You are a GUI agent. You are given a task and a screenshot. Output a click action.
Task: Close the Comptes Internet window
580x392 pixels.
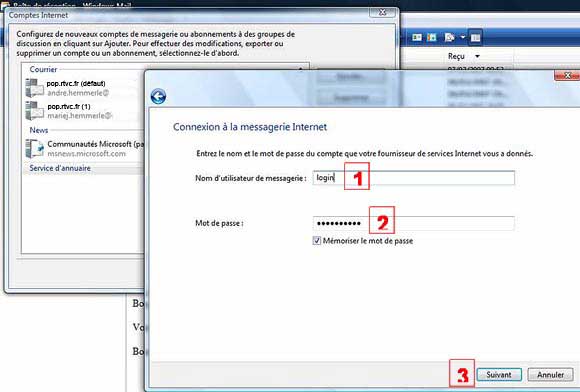click(x=382, y=12)
